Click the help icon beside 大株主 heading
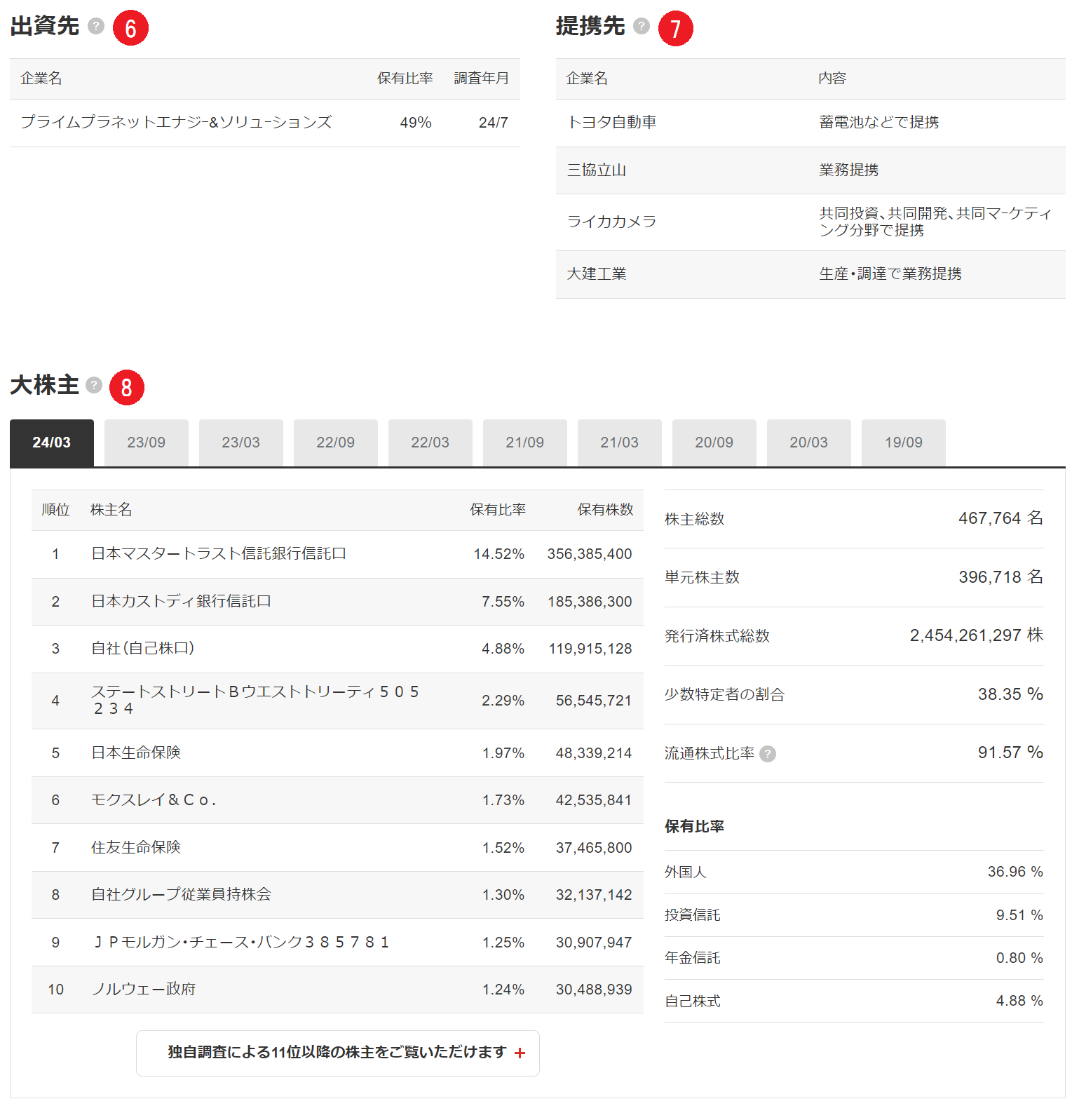Screen dimensions: 1072x1120 94,385
